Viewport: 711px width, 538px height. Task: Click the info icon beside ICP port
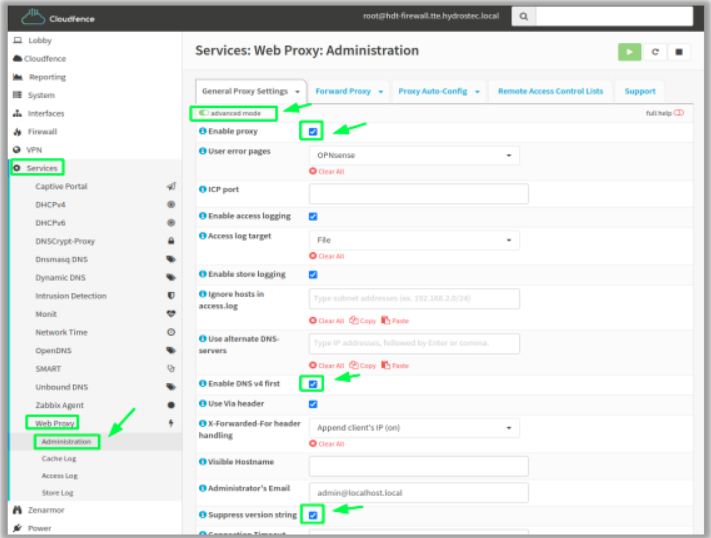[x=203, y=189]
